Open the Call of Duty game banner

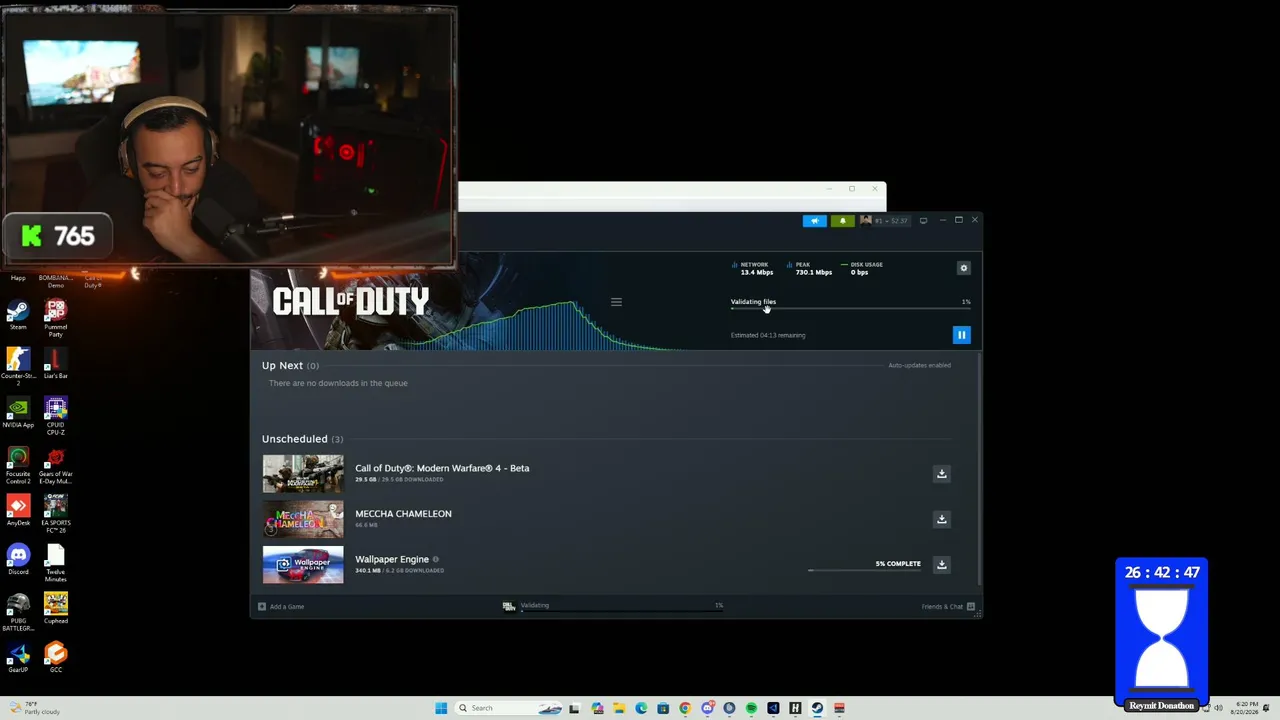coord(351,302)
